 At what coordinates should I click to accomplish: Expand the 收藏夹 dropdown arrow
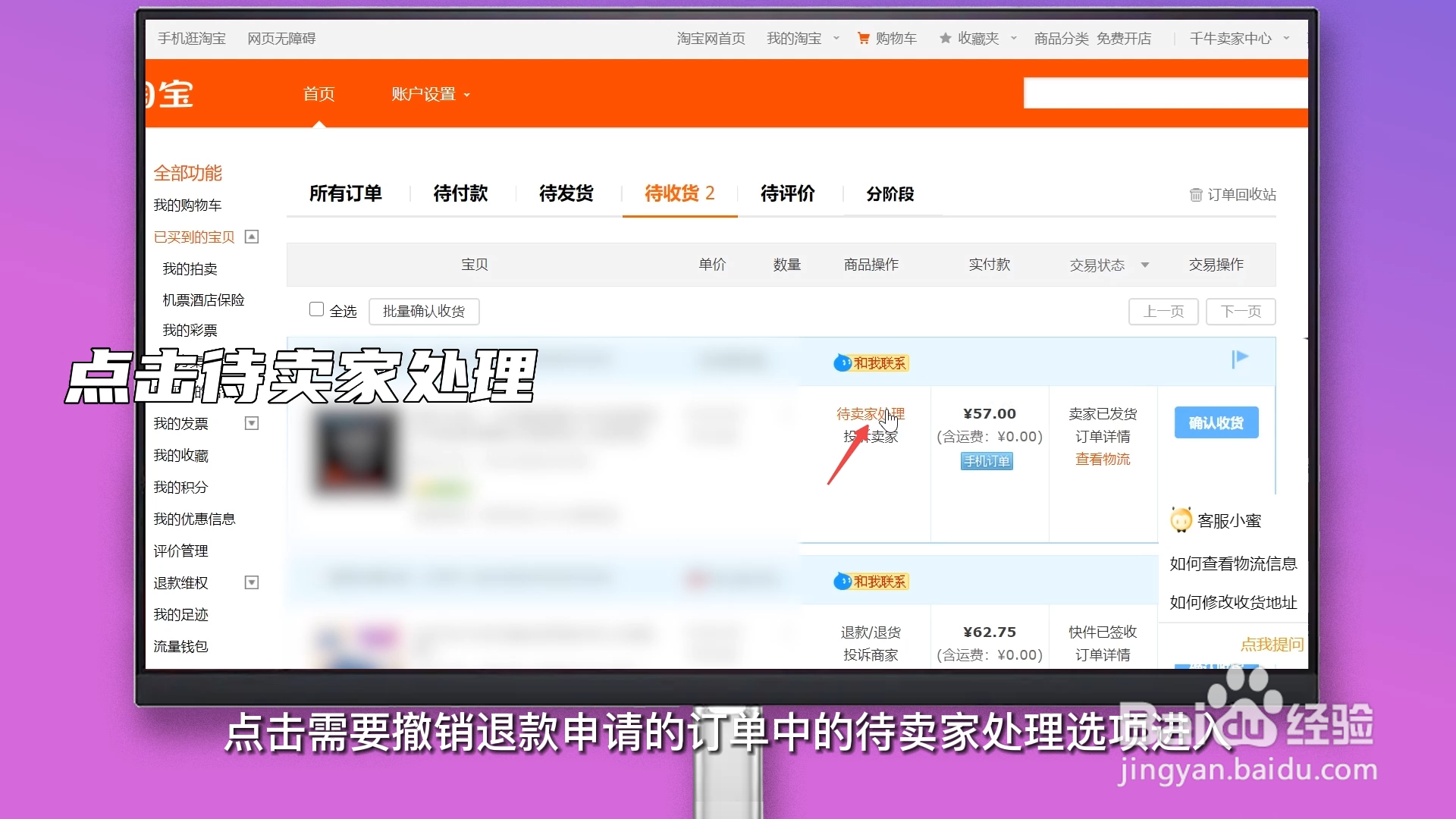click(1014, 38)
